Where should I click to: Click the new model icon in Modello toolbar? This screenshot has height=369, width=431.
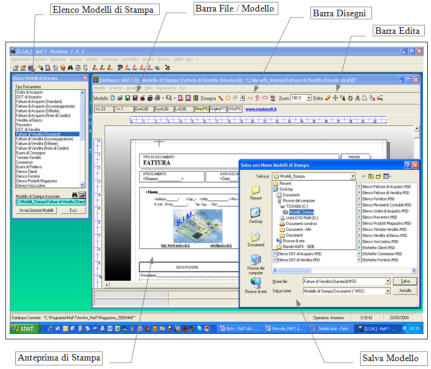113,98
